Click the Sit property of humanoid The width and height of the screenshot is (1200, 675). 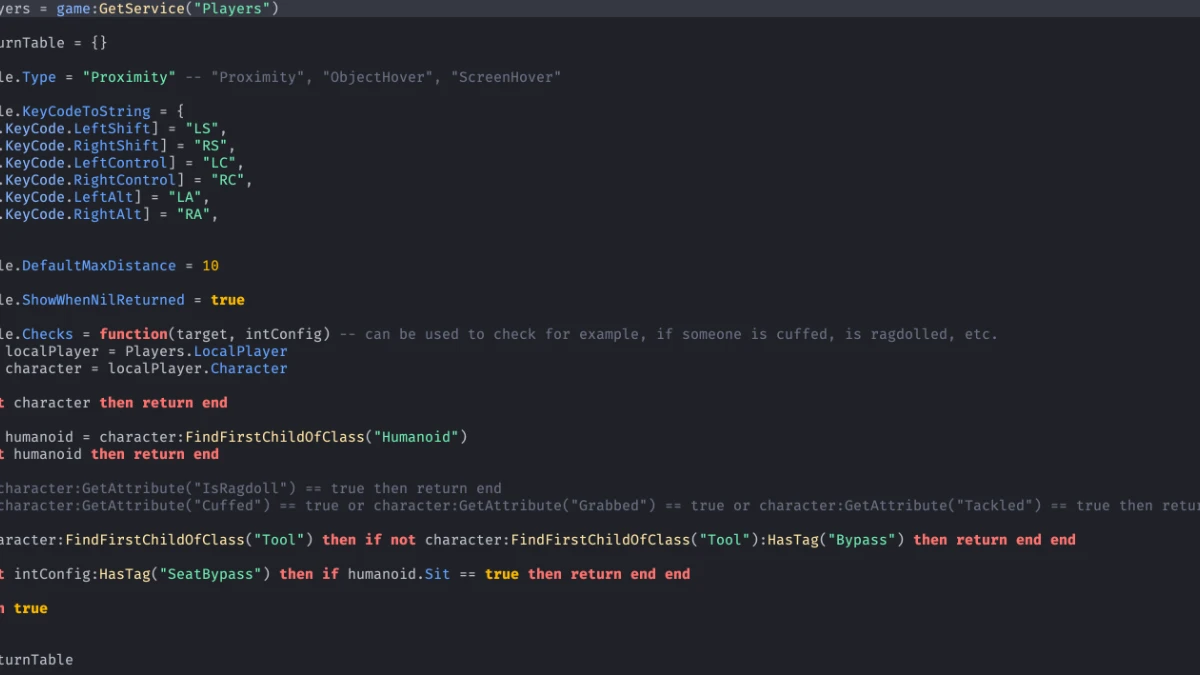(437, 574)
